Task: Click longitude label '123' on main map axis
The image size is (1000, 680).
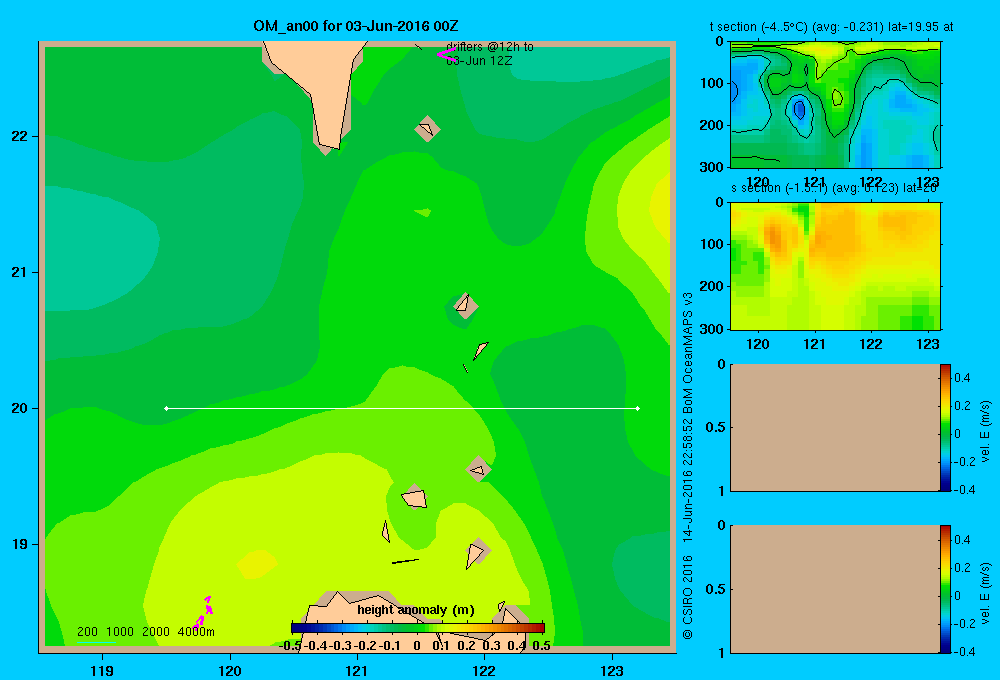Action: pos(612,670)
